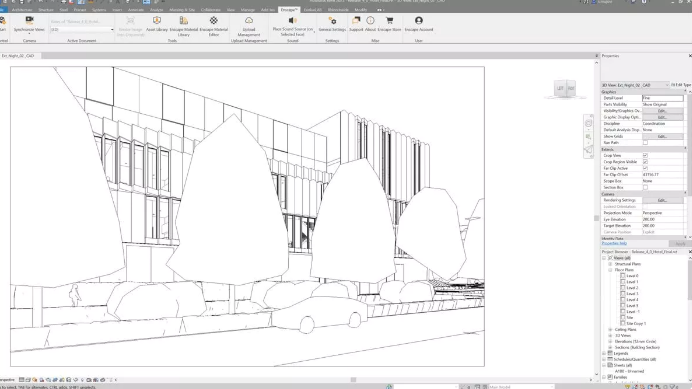Click the Schedules/Quantities node icon
The image size is (692, 389).
610,359
